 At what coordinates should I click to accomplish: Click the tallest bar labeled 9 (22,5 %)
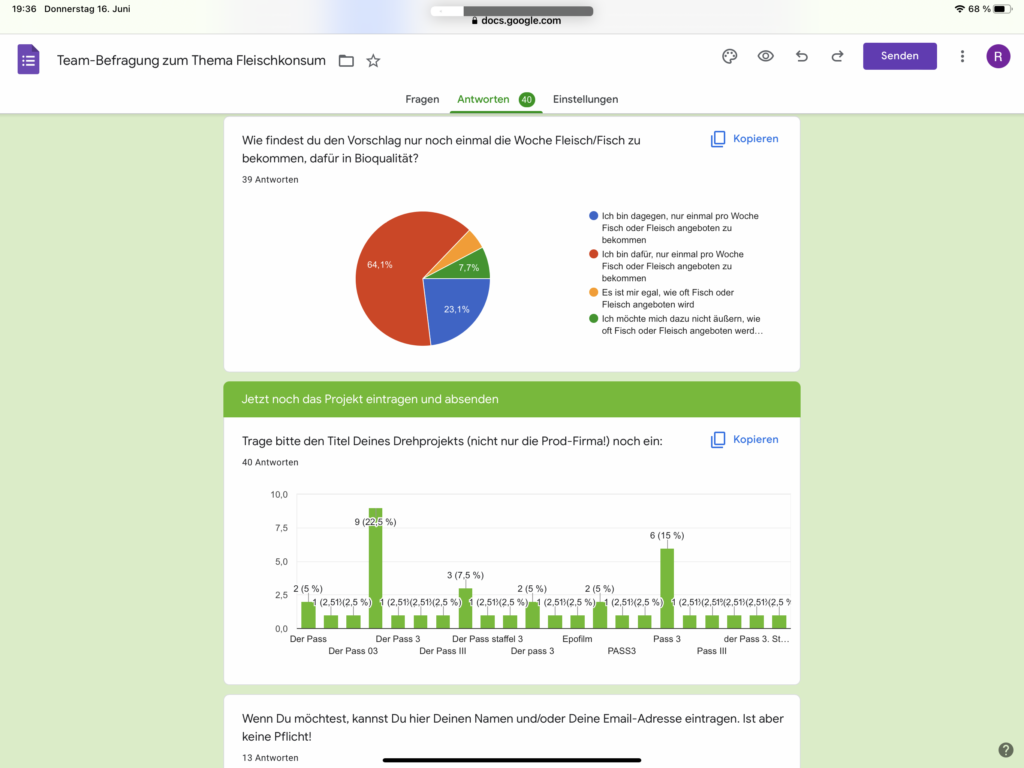(x=376, y=568)
